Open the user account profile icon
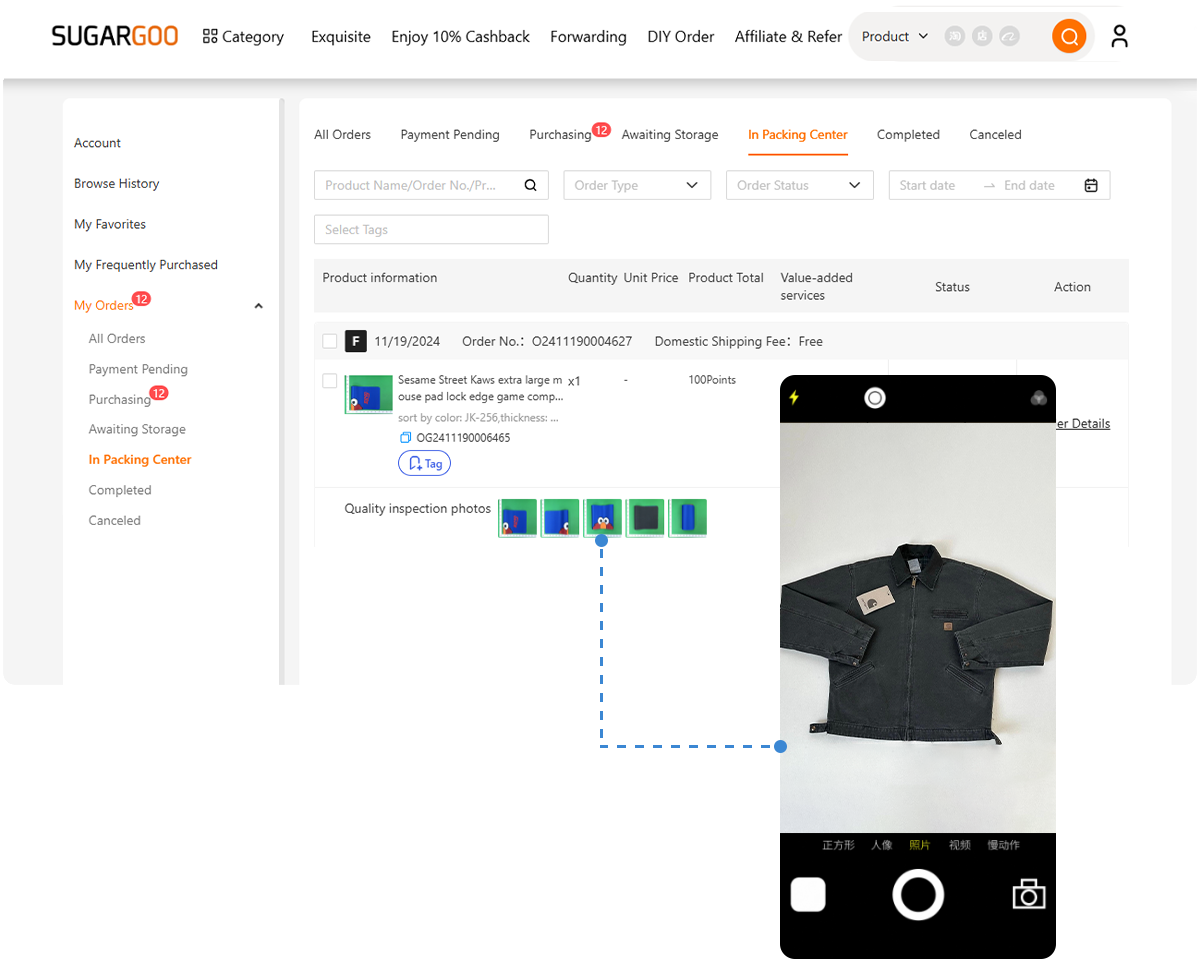Viewport: 1200px width, 962px height. [1119, 37]
